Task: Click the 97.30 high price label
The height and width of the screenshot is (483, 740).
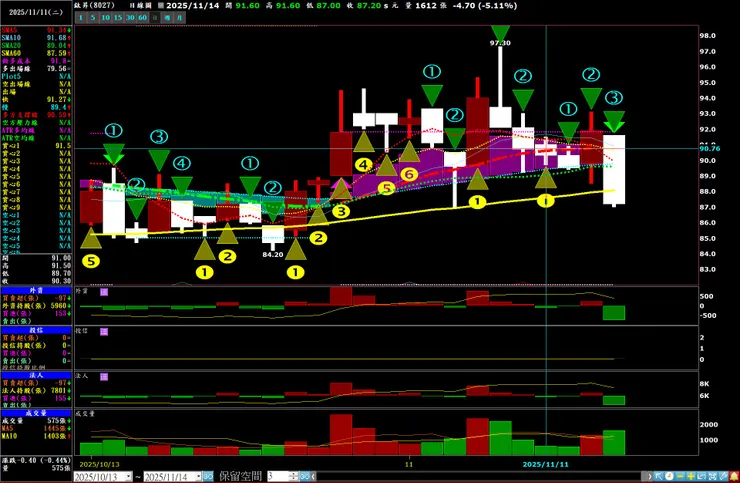Action: point(500,43)
